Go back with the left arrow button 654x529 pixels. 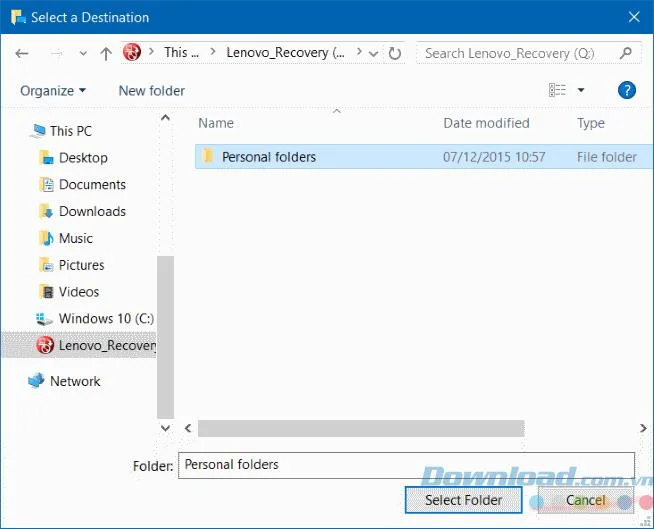(x=22, y=53)
